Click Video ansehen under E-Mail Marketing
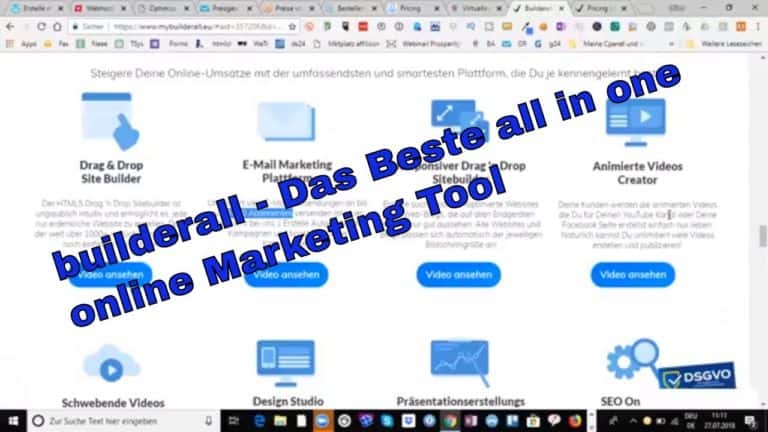Screen dimensions: 768x432 coord(287,275)
